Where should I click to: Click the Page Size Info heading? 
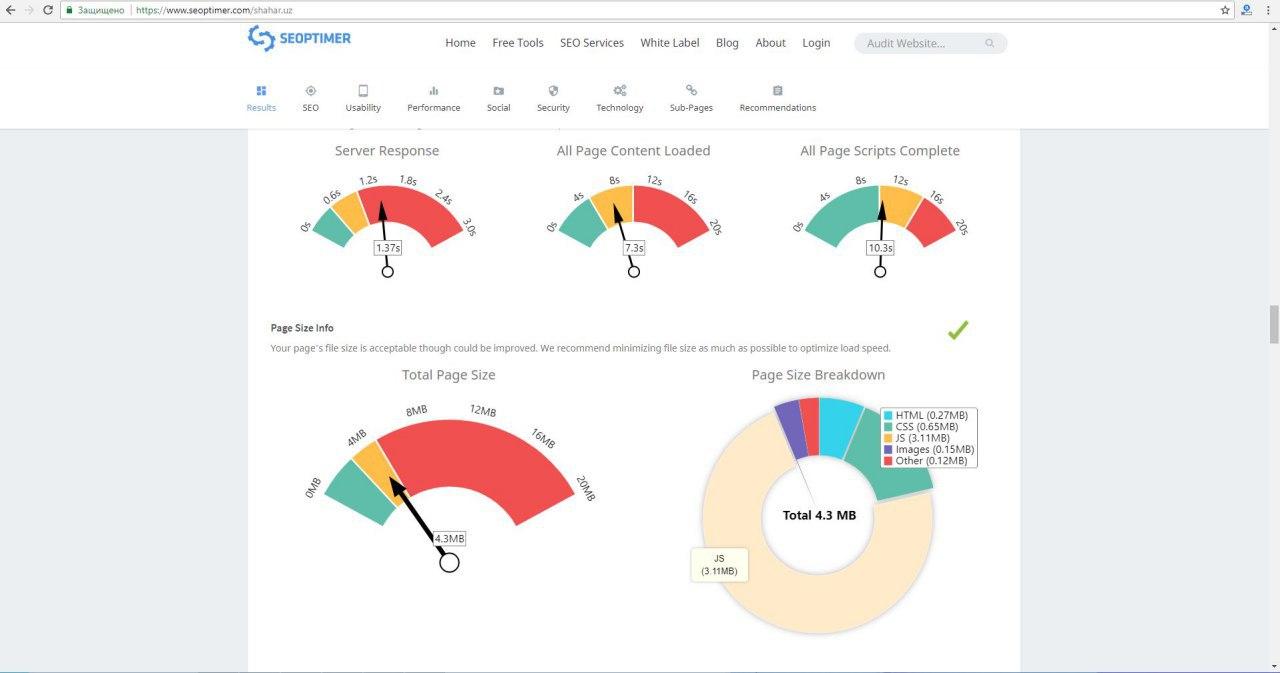pos(302,328)
